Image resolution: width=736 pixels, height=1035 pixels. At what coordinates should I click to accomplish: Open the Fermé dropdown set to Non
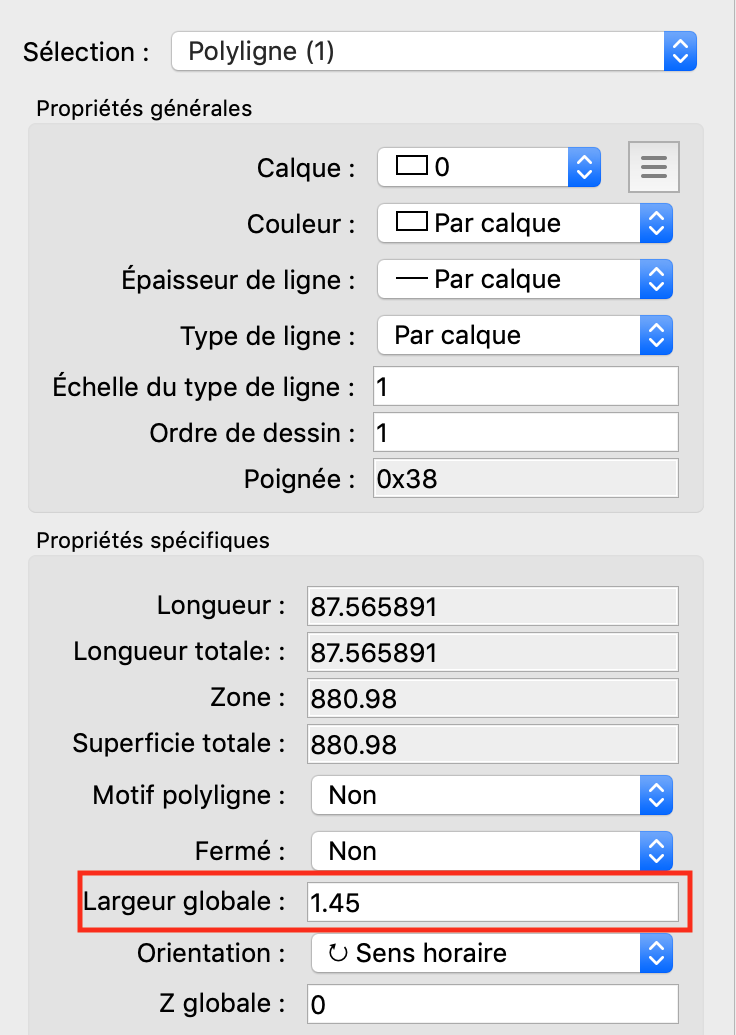point(491,851)
